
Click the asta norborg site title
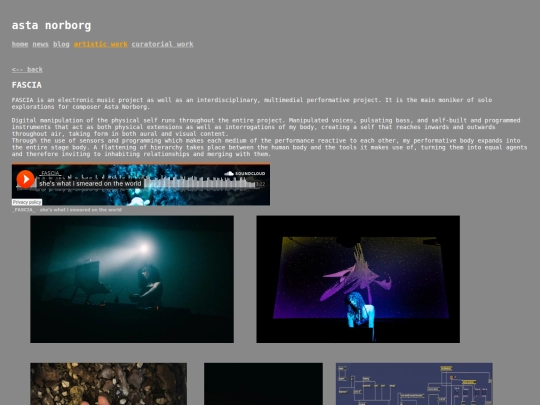(x=51, y=25)
